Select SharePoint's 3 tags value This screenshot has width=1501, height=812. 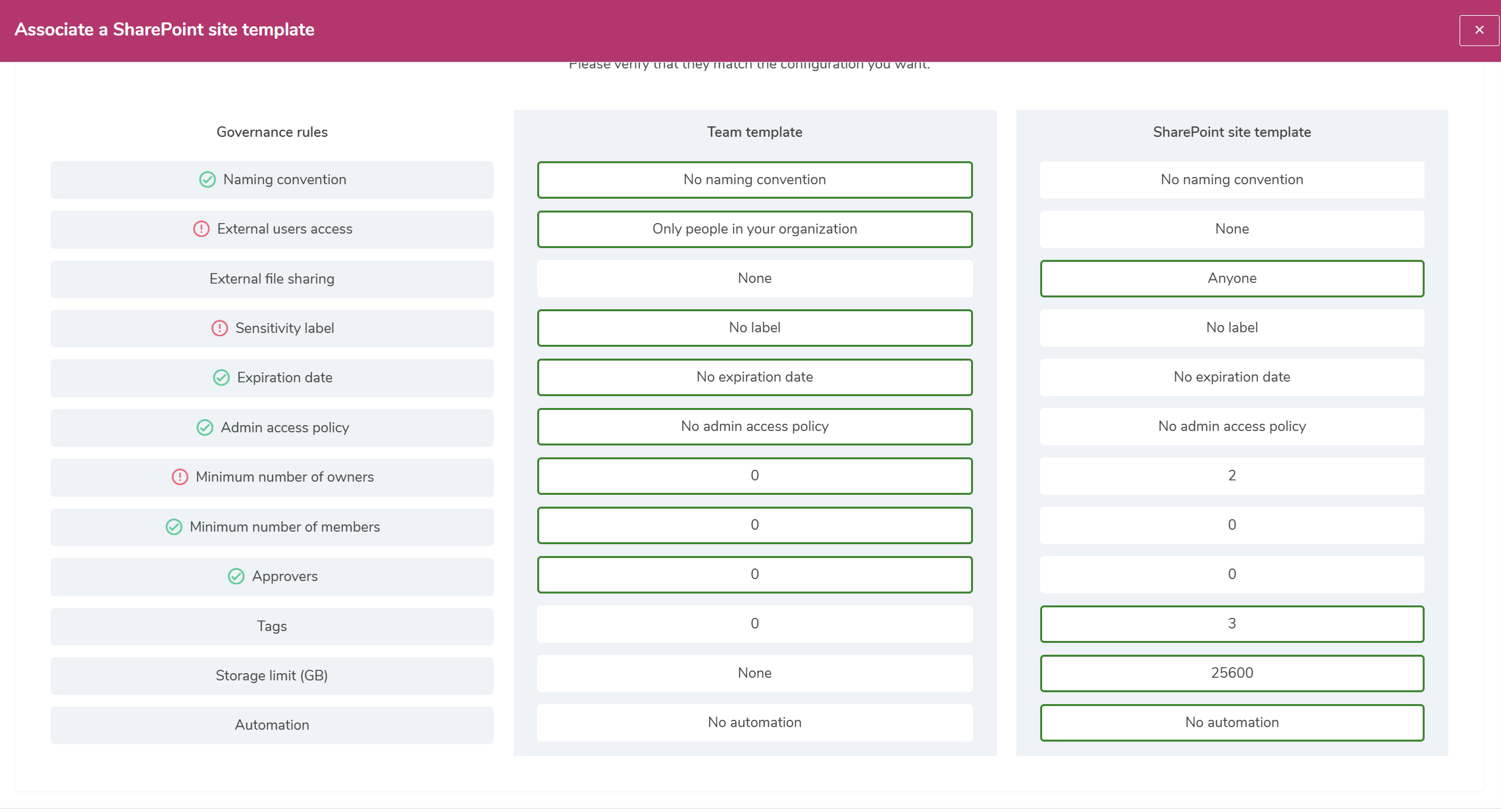coord(1232,624)
